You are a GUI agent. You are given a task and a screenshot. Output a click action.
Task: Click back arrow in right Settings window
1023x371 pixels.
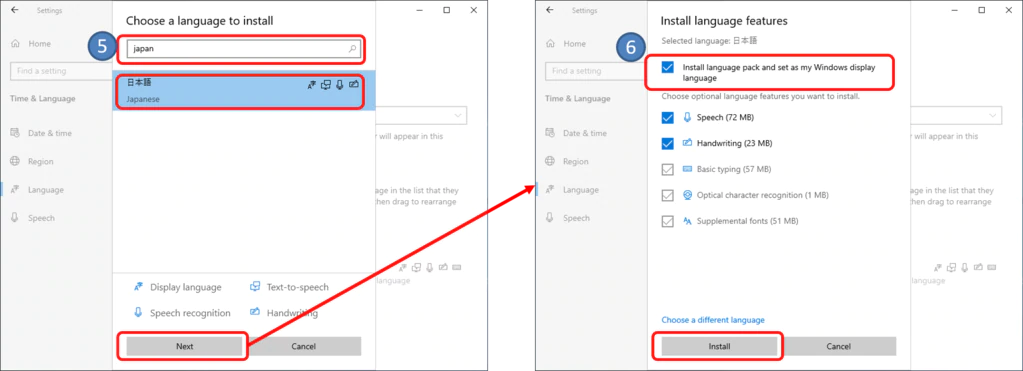click(550, 10)
